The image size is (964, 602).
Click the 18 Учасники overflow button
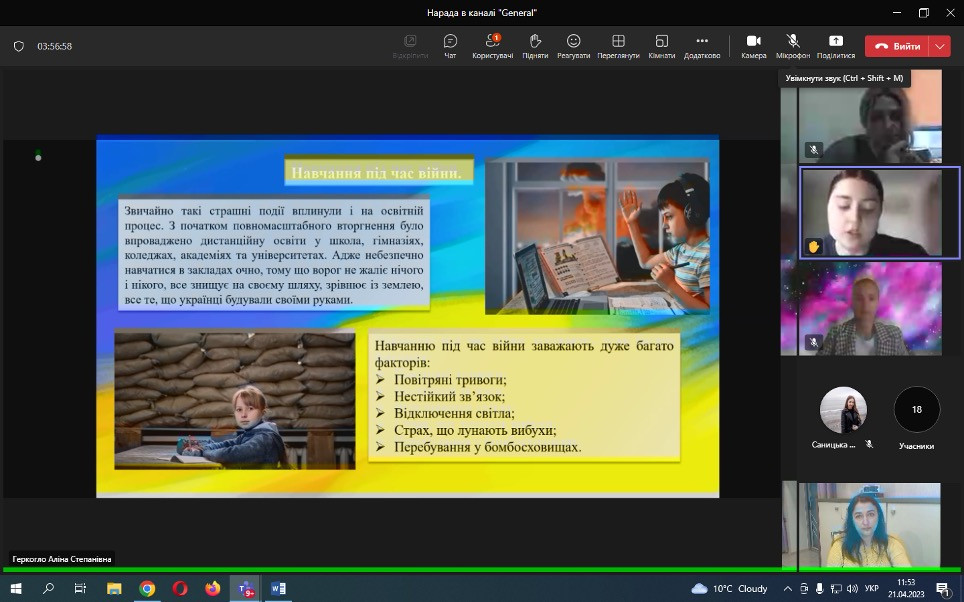916,410
